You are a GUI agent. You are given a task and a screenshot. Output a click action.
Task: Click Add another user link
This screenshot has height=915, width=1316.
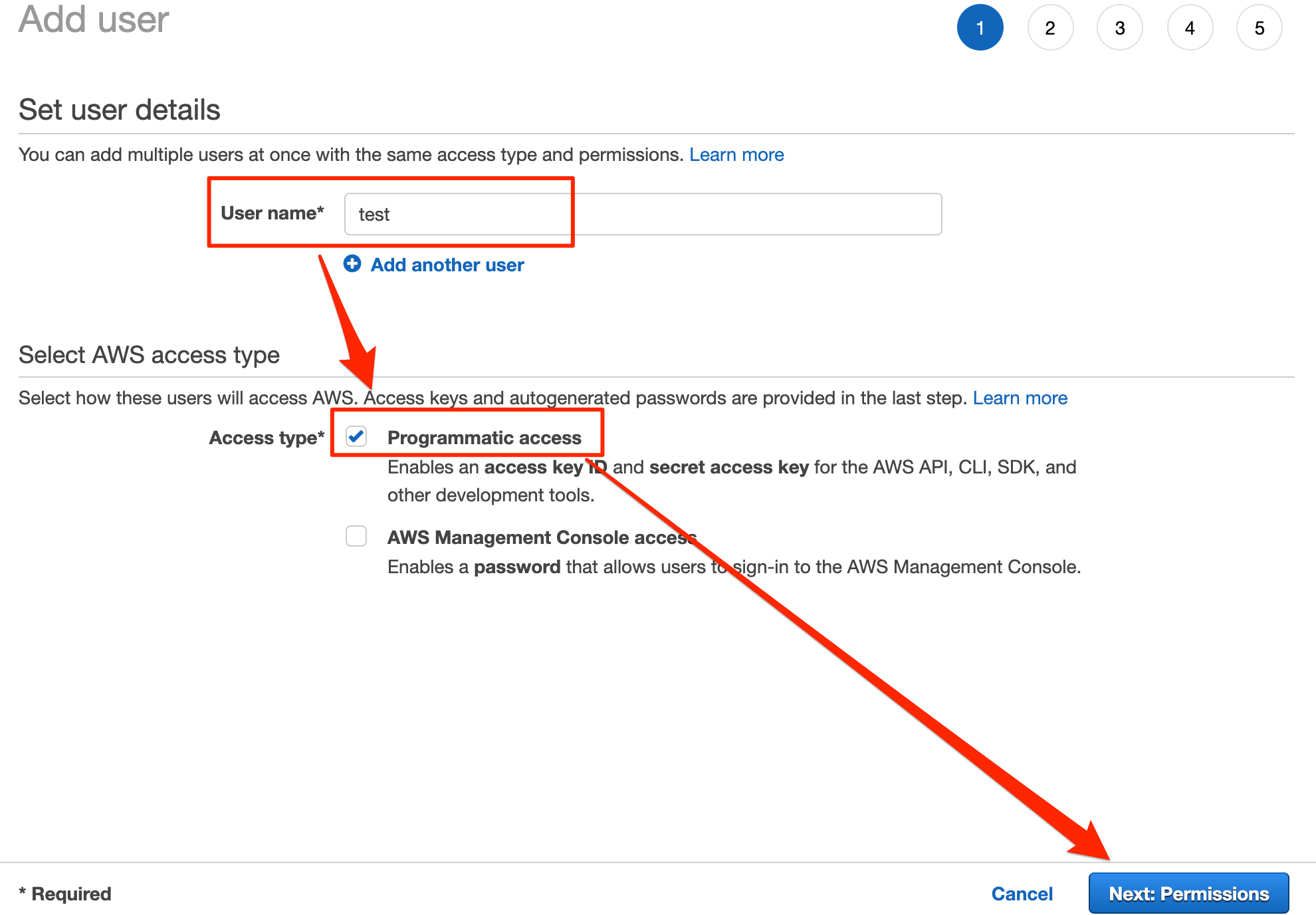[x=447, y=265]
